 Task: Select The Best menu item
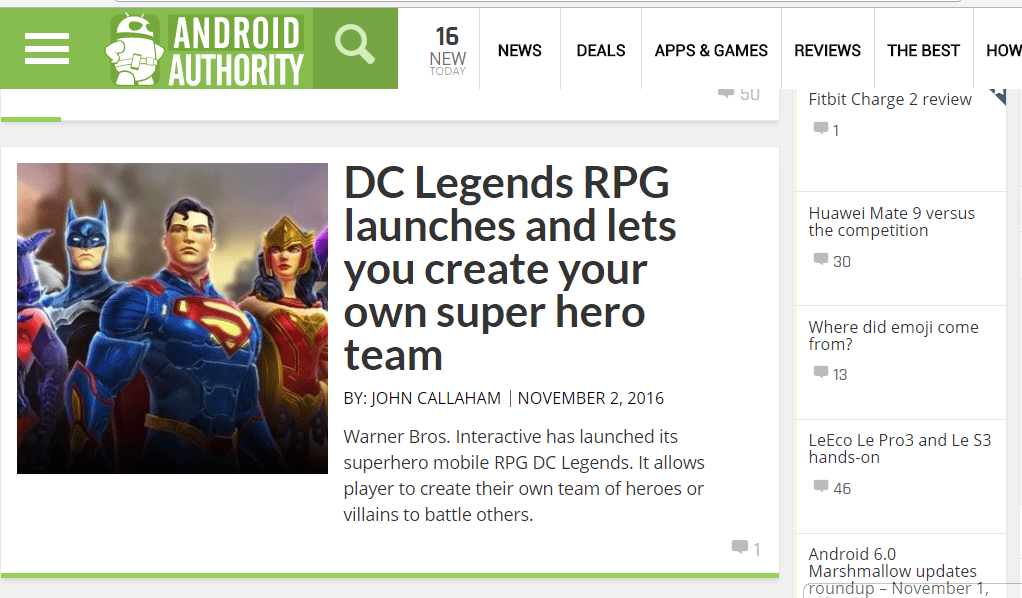[x=923, y=50]
